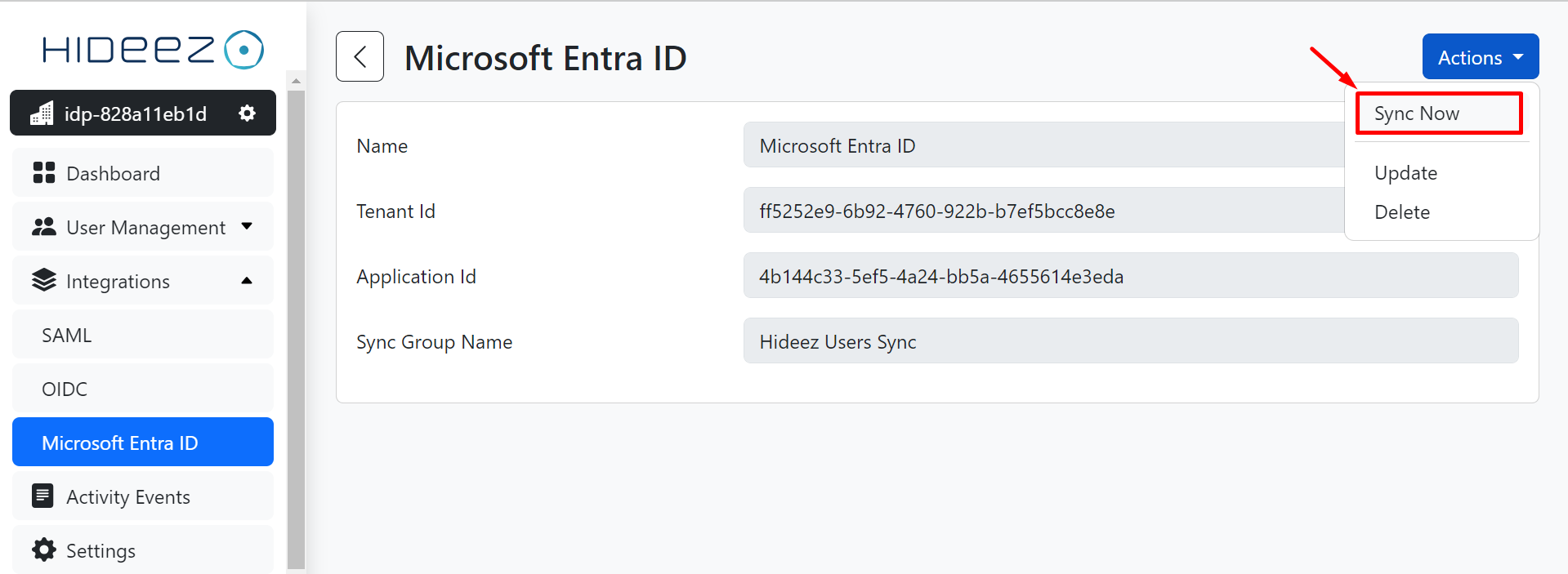The image size is (1568, 574).
Task: Click the Sync Group Name field
Action: click(1130, 341)
